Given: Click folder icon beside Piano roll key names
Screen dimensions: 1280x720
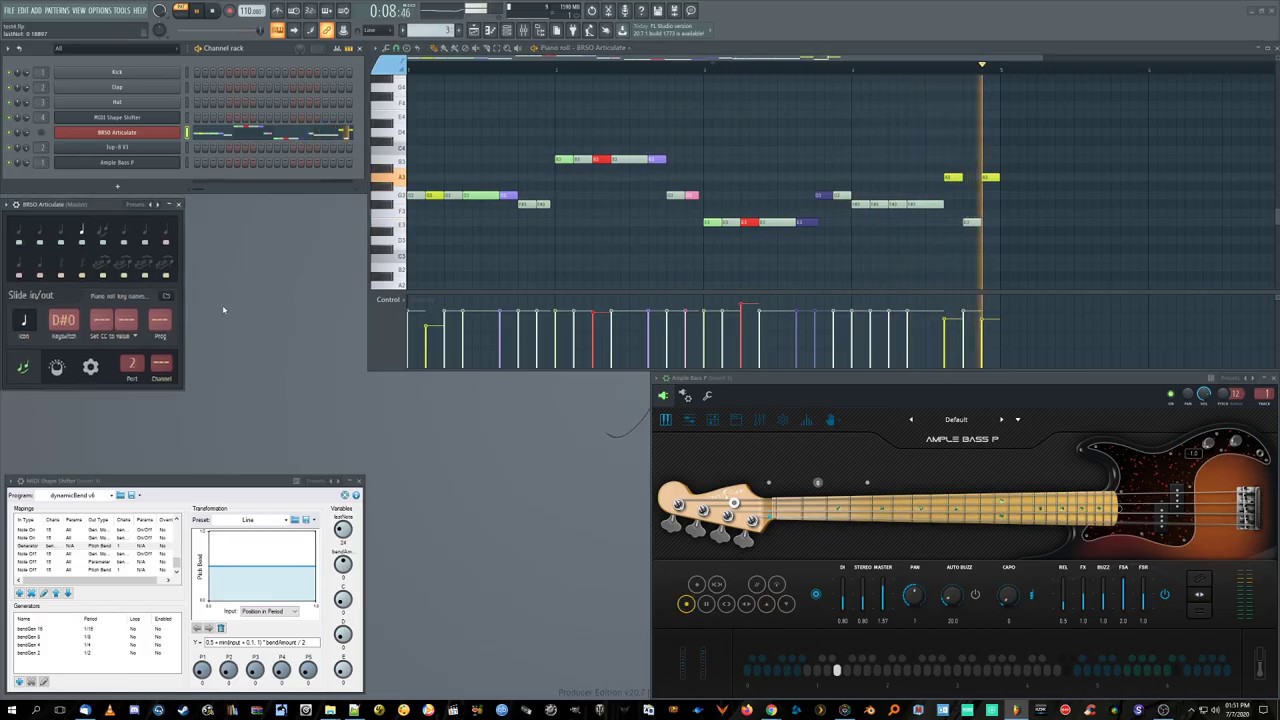Looking at the screenshot, I should point(166,296).
